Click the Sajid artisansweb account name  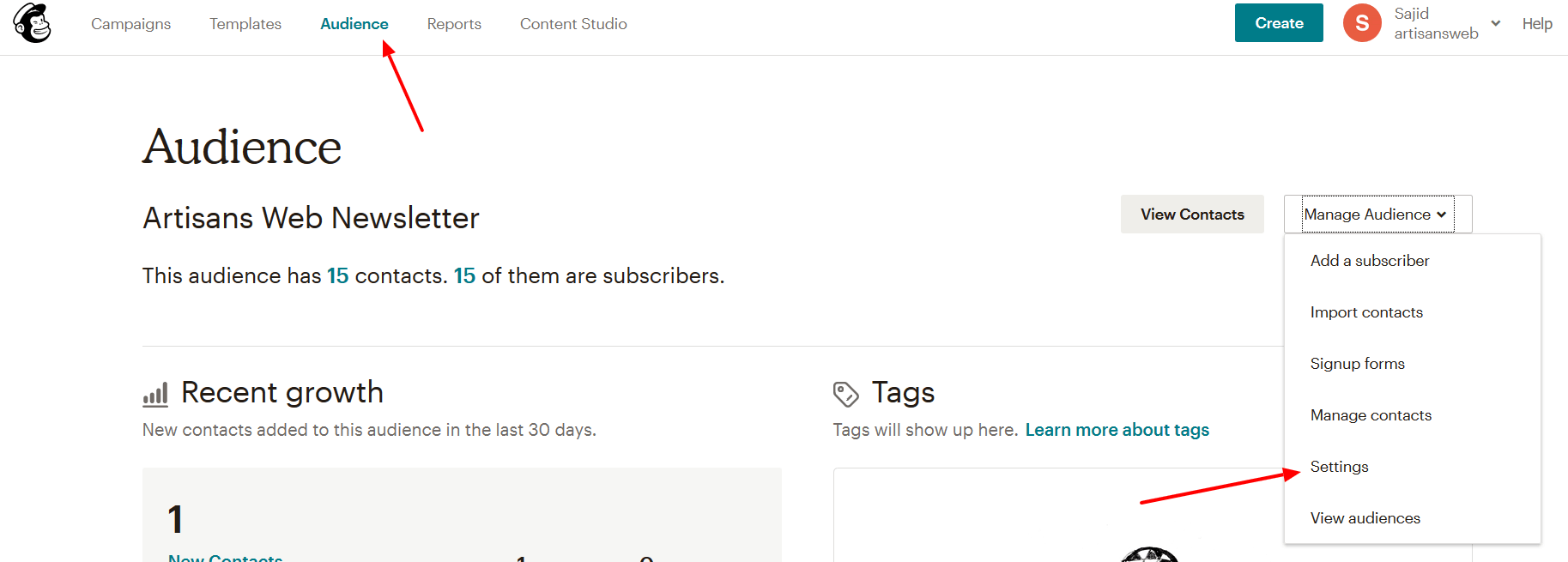[1436, 23]
